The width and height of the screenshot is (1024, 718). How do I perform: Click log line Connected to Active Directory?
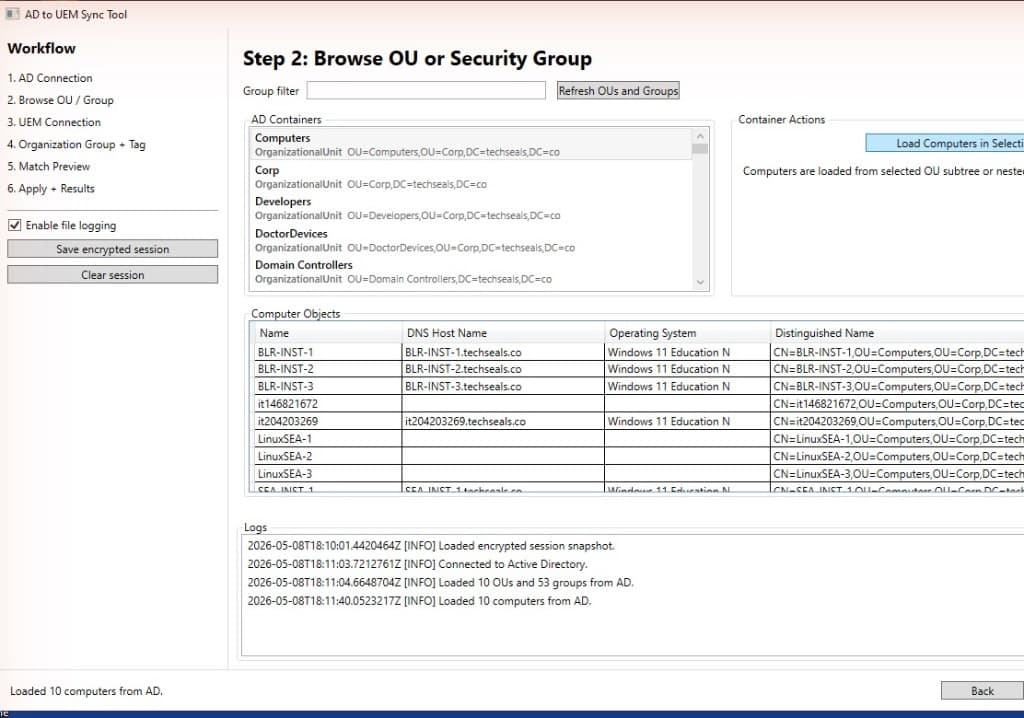point(417,564)
